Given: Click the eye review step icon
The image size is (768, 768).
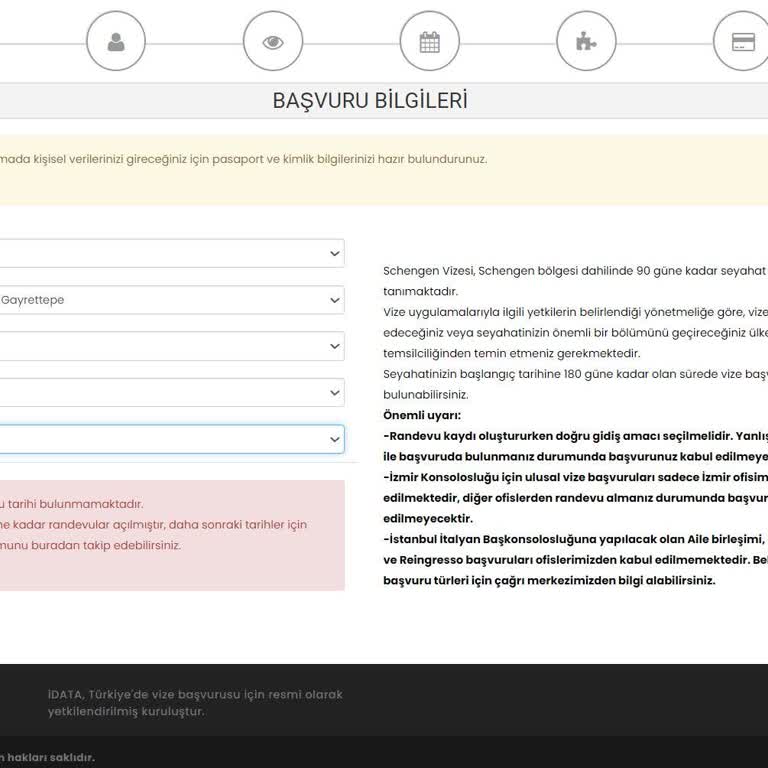Looking at the screenshot, I should coord(273,42).
